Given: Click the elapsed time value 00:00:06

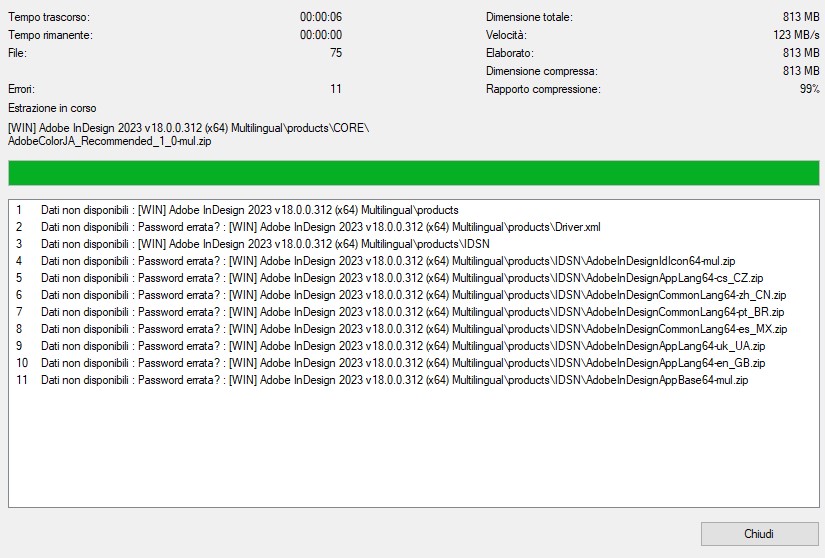Looking at the screenshot, I should point(321,17).
